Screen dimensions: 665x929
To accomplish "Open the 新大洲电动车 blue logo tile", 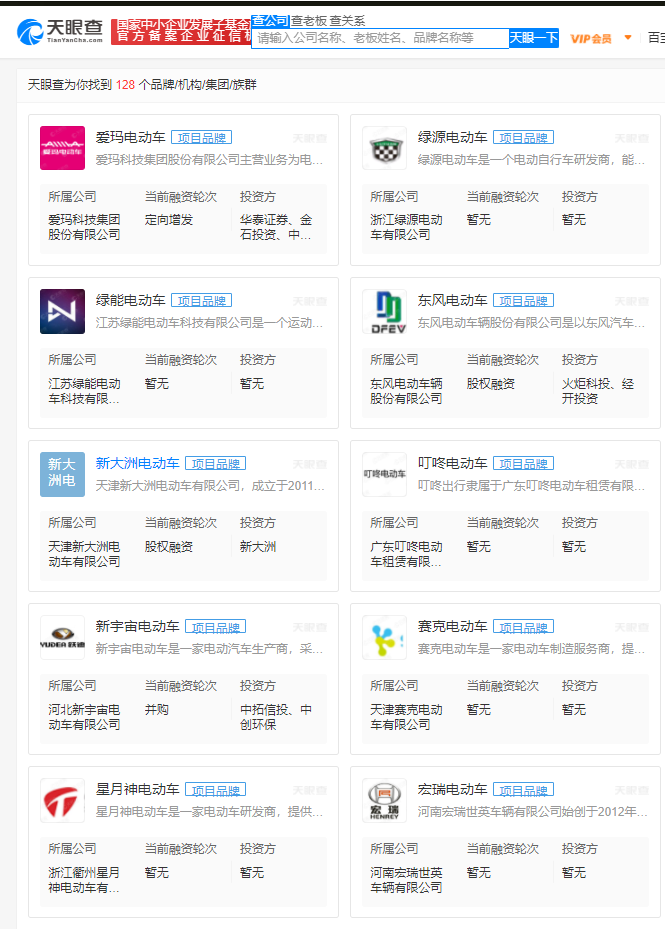I will point(62,474).
